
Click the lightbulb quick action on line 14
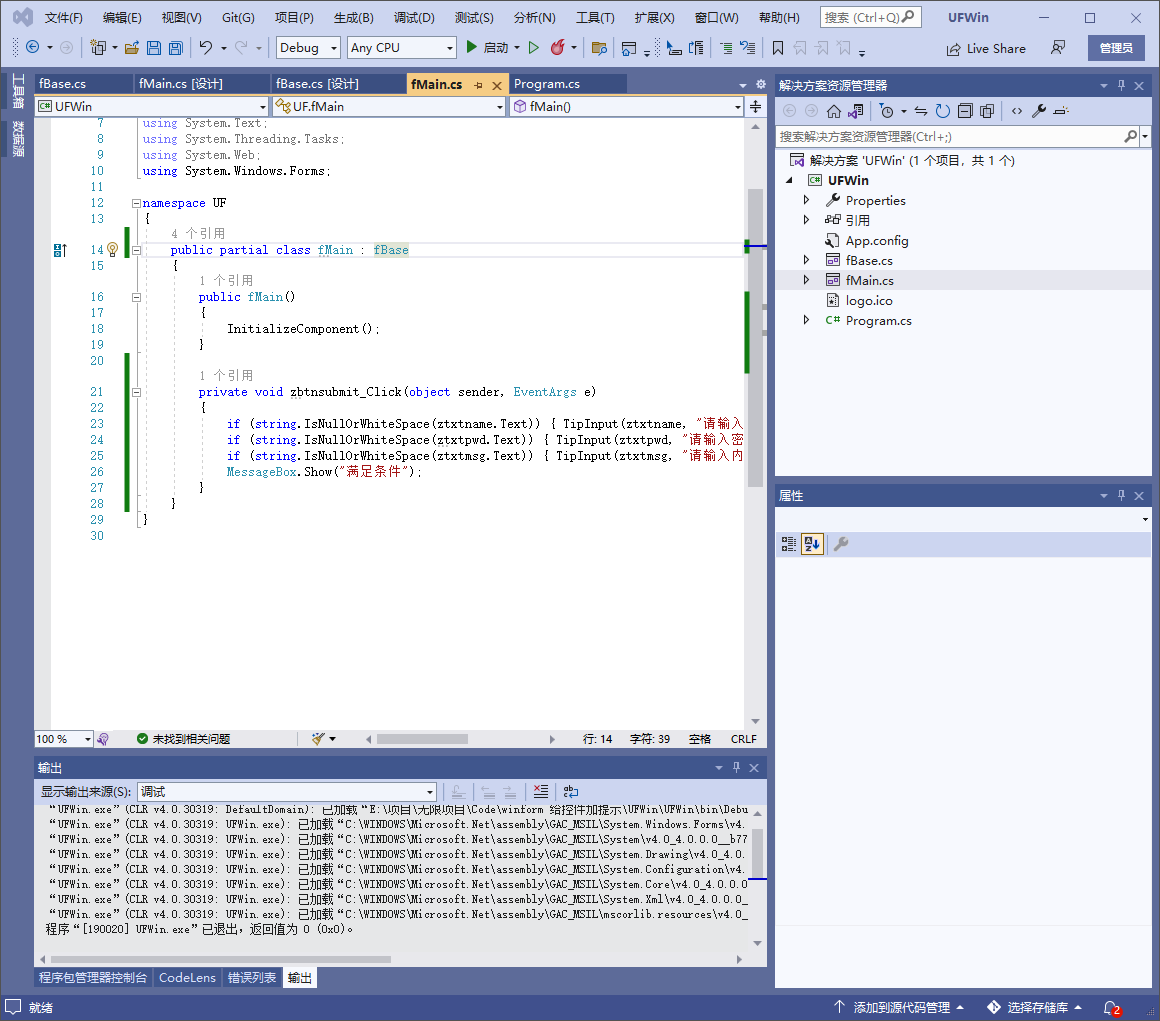pyautogui.click(x=112, y=250)
